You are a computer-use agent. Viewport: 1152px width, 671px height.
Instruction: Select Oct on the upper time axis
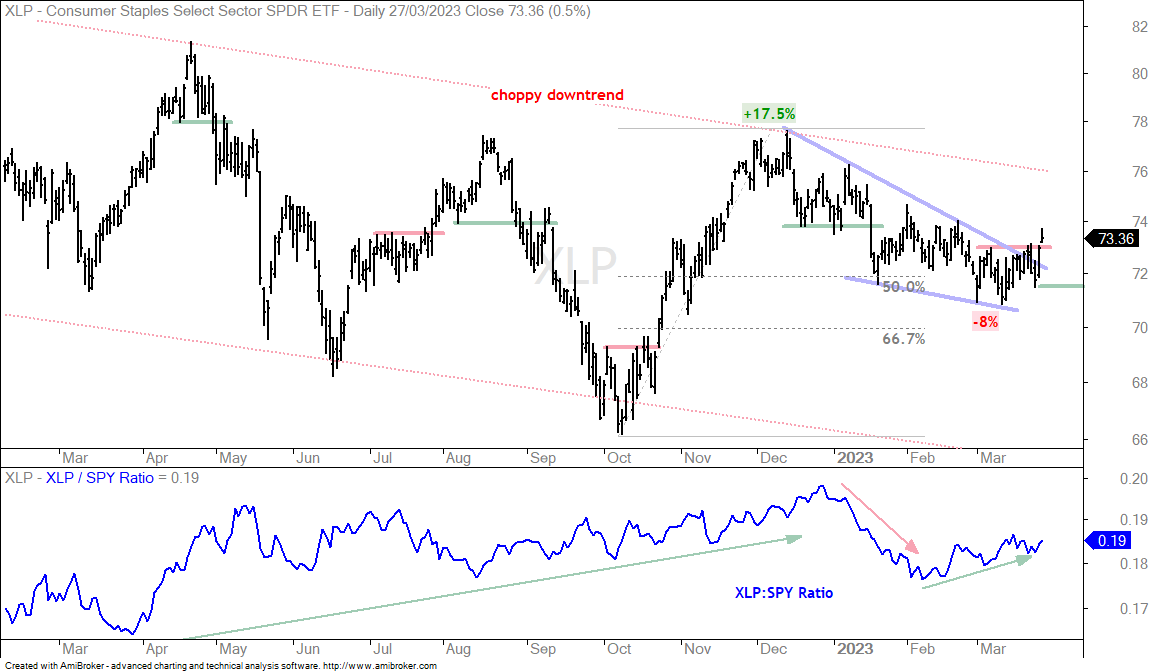coord(619,458)
